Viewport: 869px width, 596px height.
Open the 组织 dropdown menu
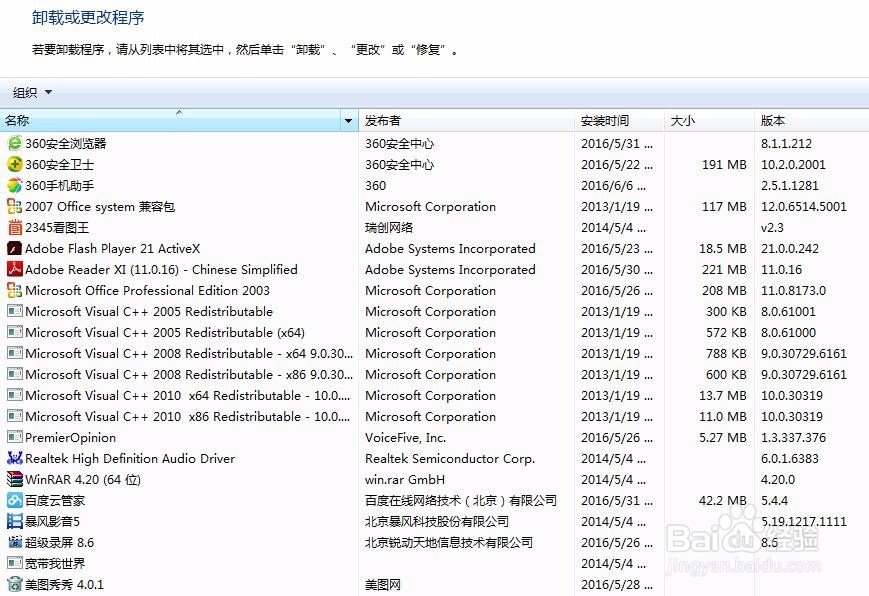pyautogui.click(x=32, y=92)
